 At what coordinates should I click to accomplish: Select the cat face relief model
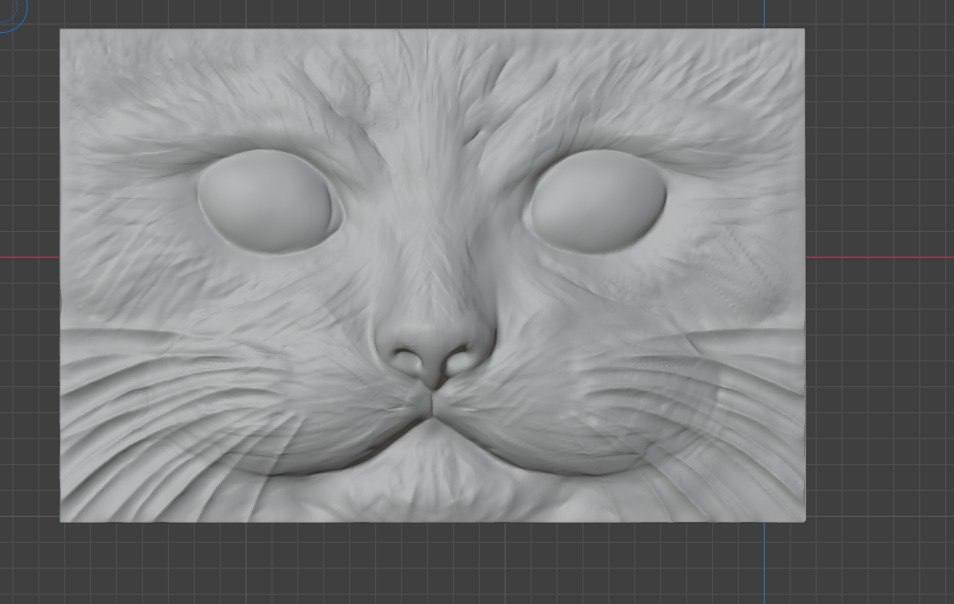coord(433,275)
